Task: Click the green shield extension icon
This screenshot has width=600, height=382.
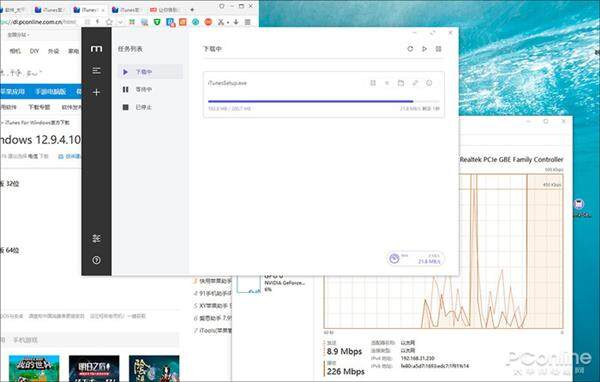Action: point(157,22)
